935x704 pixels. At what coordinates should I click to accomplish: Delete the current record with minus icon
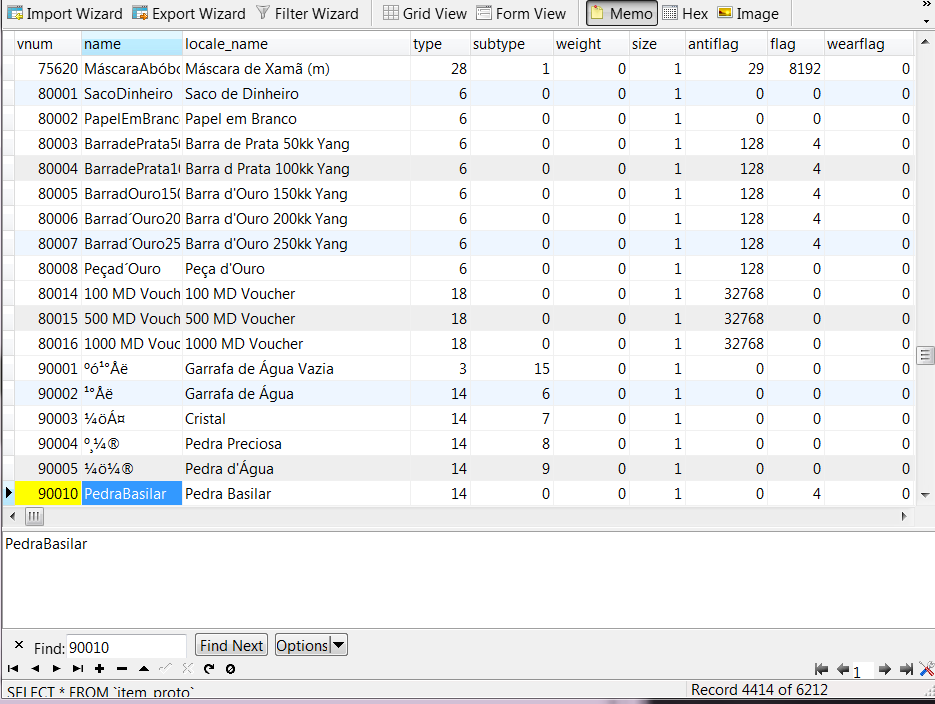[x=122, y=669]
